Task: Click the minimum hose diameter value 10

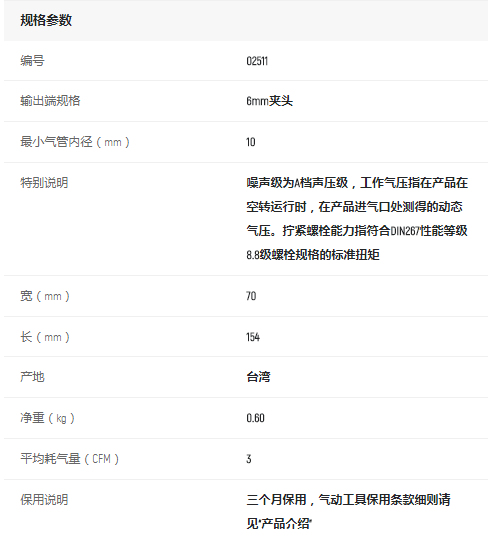Action: [251, 142]
